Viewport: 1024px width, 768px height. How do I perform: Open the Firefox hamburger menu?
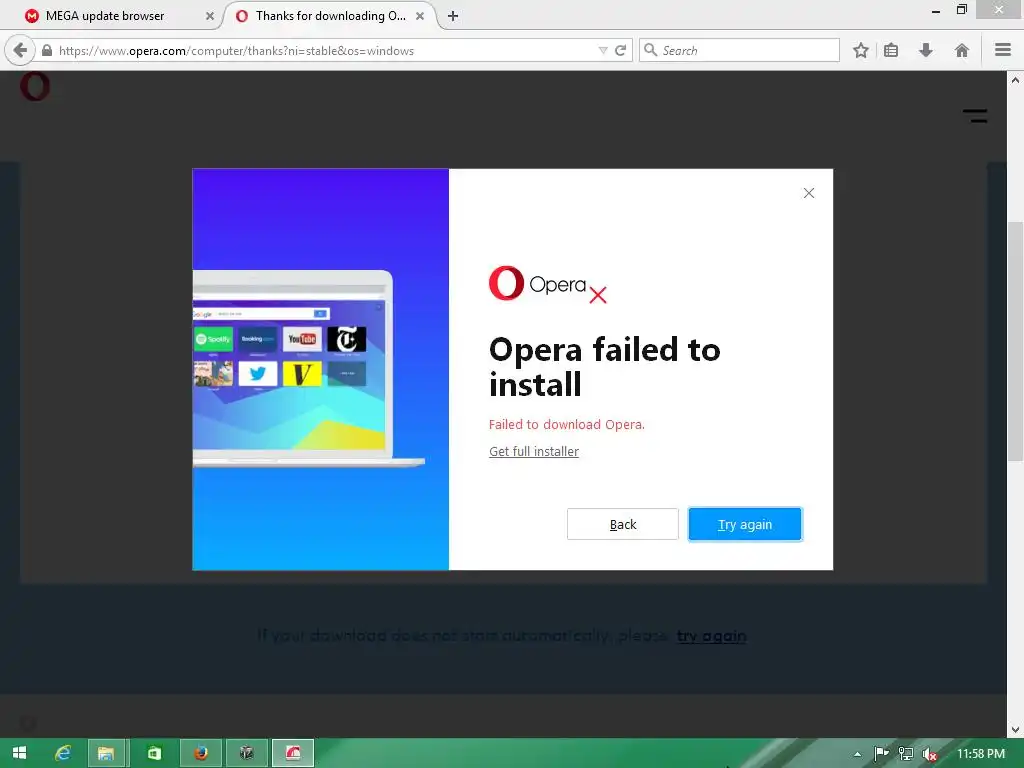1002,50
